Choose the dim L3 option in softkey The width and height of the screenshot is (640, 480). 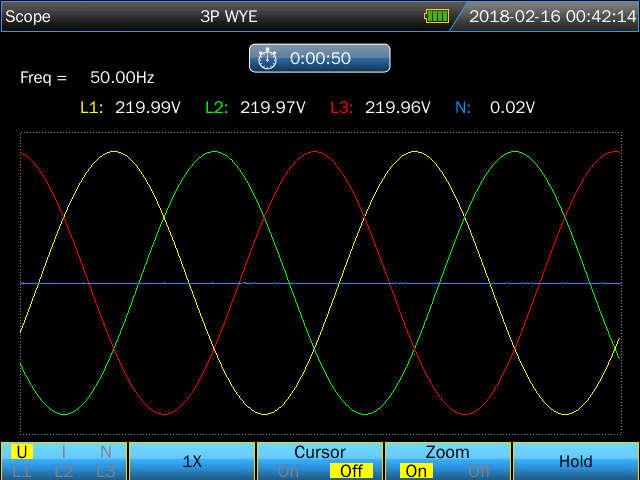click(x=106, y=472)
